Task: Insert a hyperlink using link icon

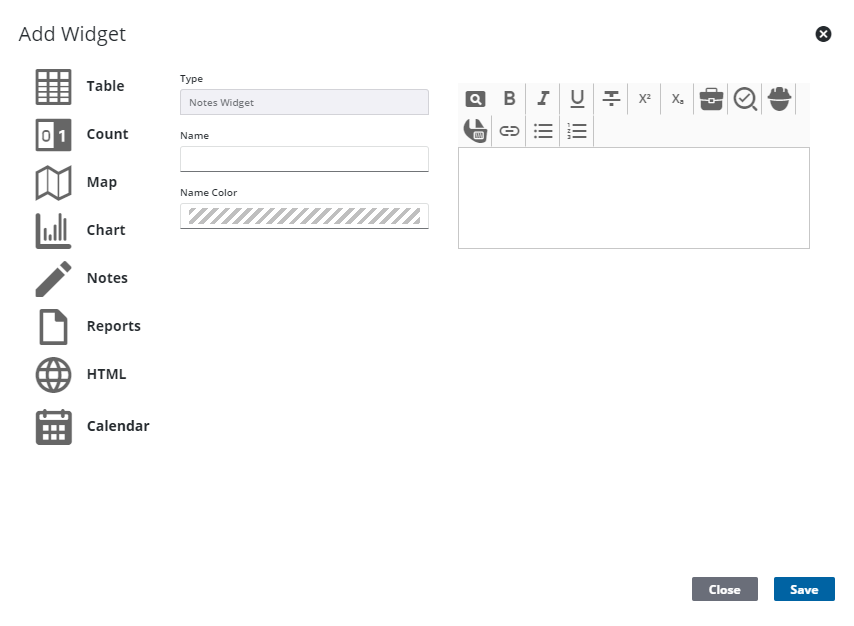Action: point(509,131)
